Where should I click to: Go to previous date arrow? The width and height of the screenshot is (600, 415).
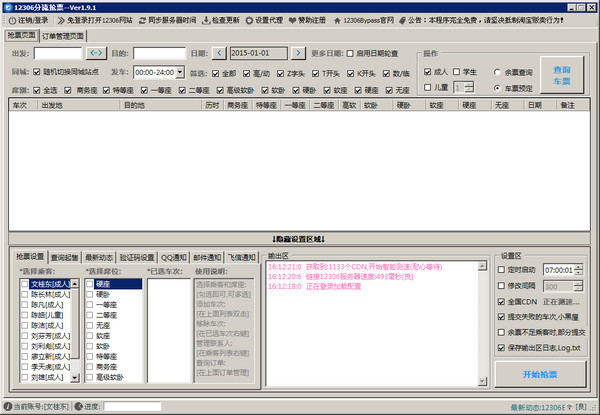coord(219,53)
